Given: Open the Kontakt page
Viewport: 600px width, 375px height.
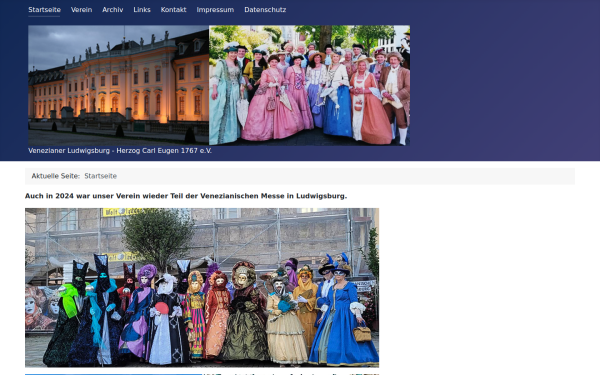Looking at the screenshot, I should (x=173, y=10).
